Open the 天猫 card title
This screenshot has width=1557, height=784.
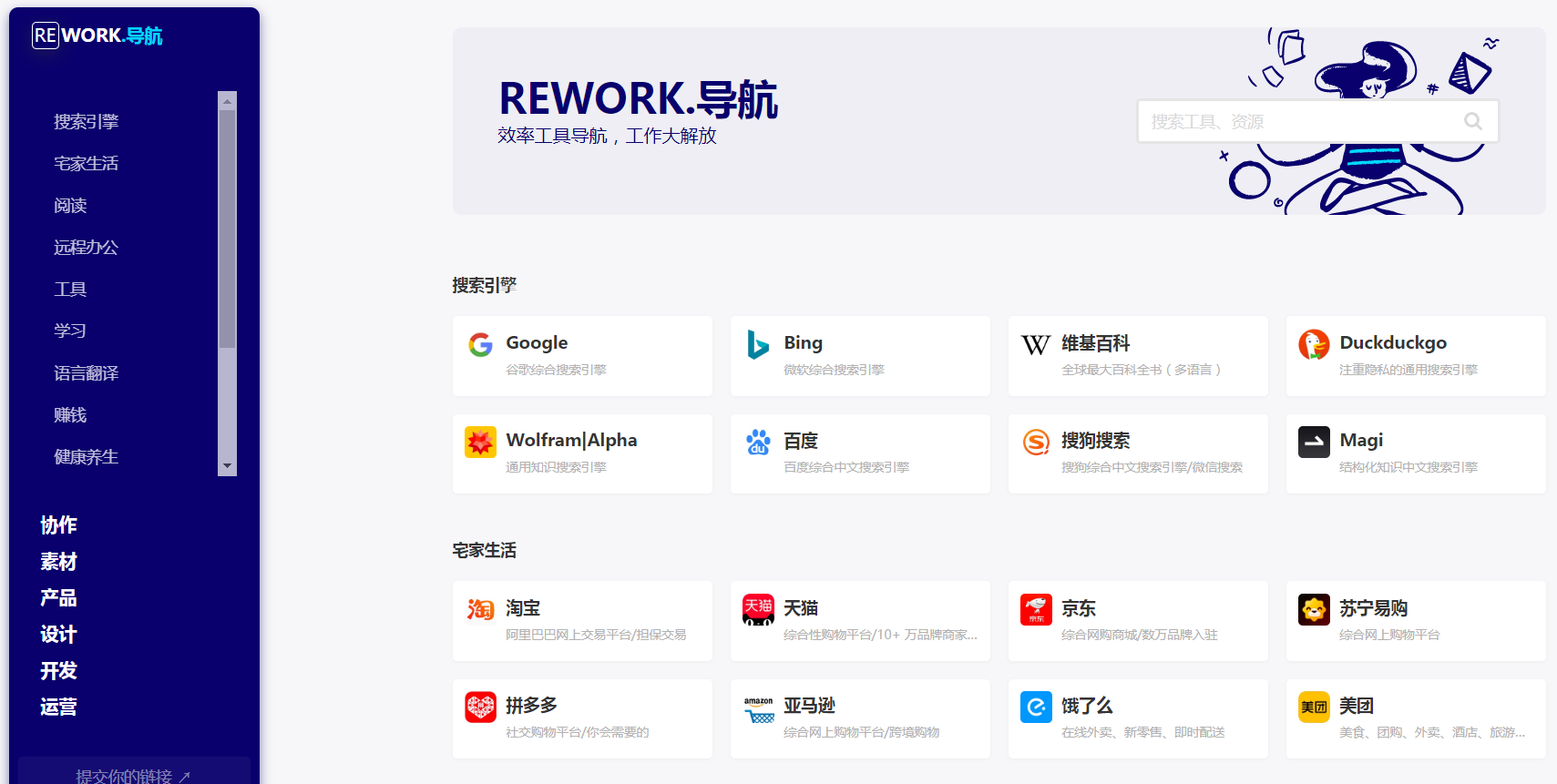tap(801, 608)
